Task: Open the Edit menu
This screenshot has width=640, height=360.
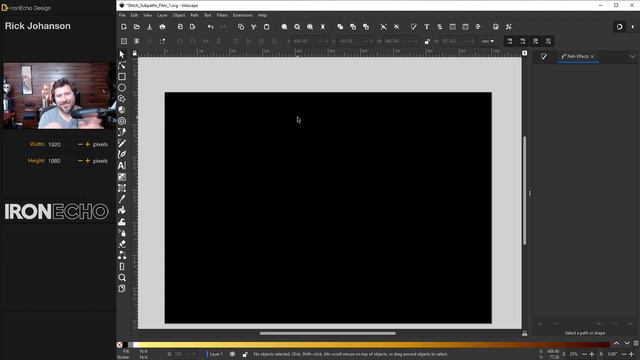Action: pyautogui.click(x=134, y=15)
